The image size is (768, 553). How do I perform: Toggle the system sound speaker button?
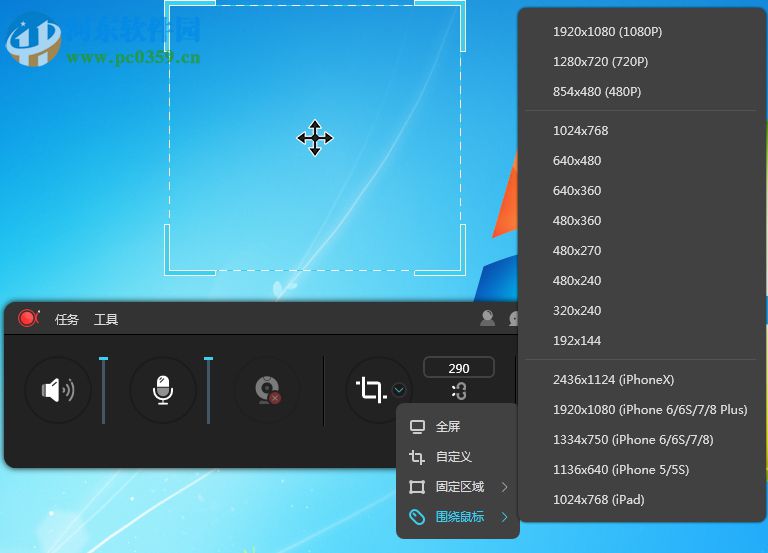(58, 390)
